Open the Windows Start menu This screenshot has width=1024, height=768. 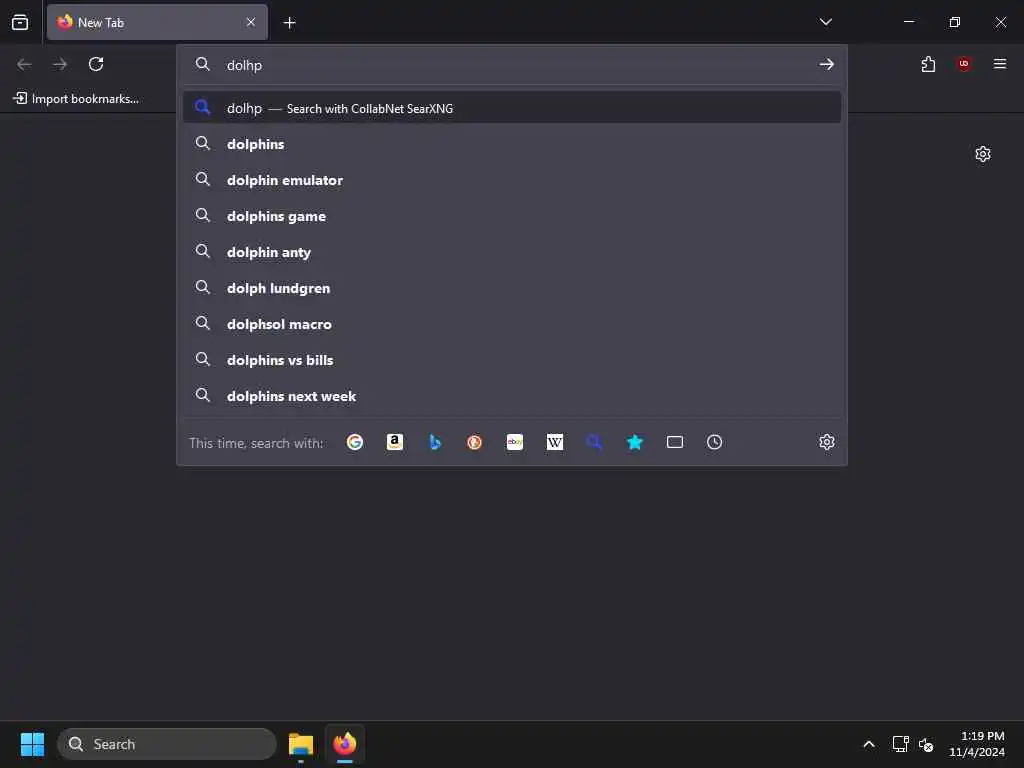pos(32,744)
